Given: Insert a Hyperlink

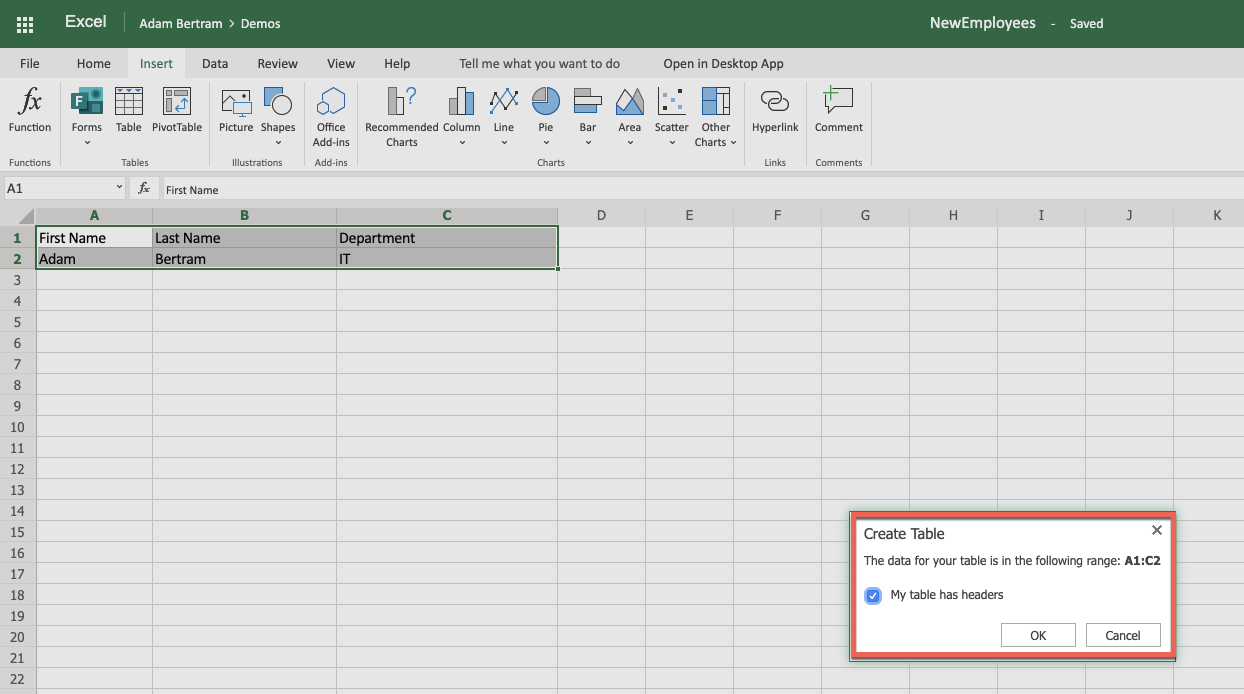Looking at the screenshot, I should tap(775, 110).
